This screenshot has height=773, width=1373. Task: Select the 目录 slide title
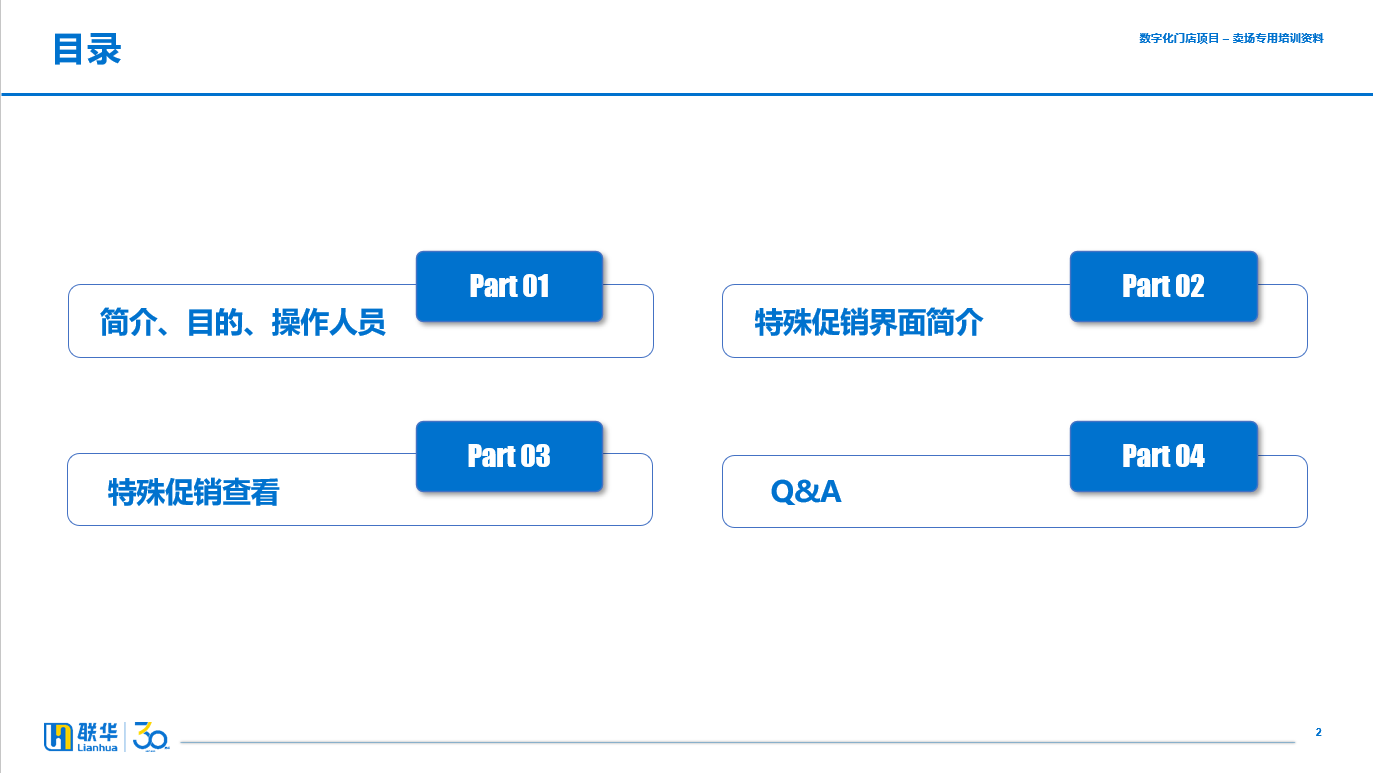[87, 49]
